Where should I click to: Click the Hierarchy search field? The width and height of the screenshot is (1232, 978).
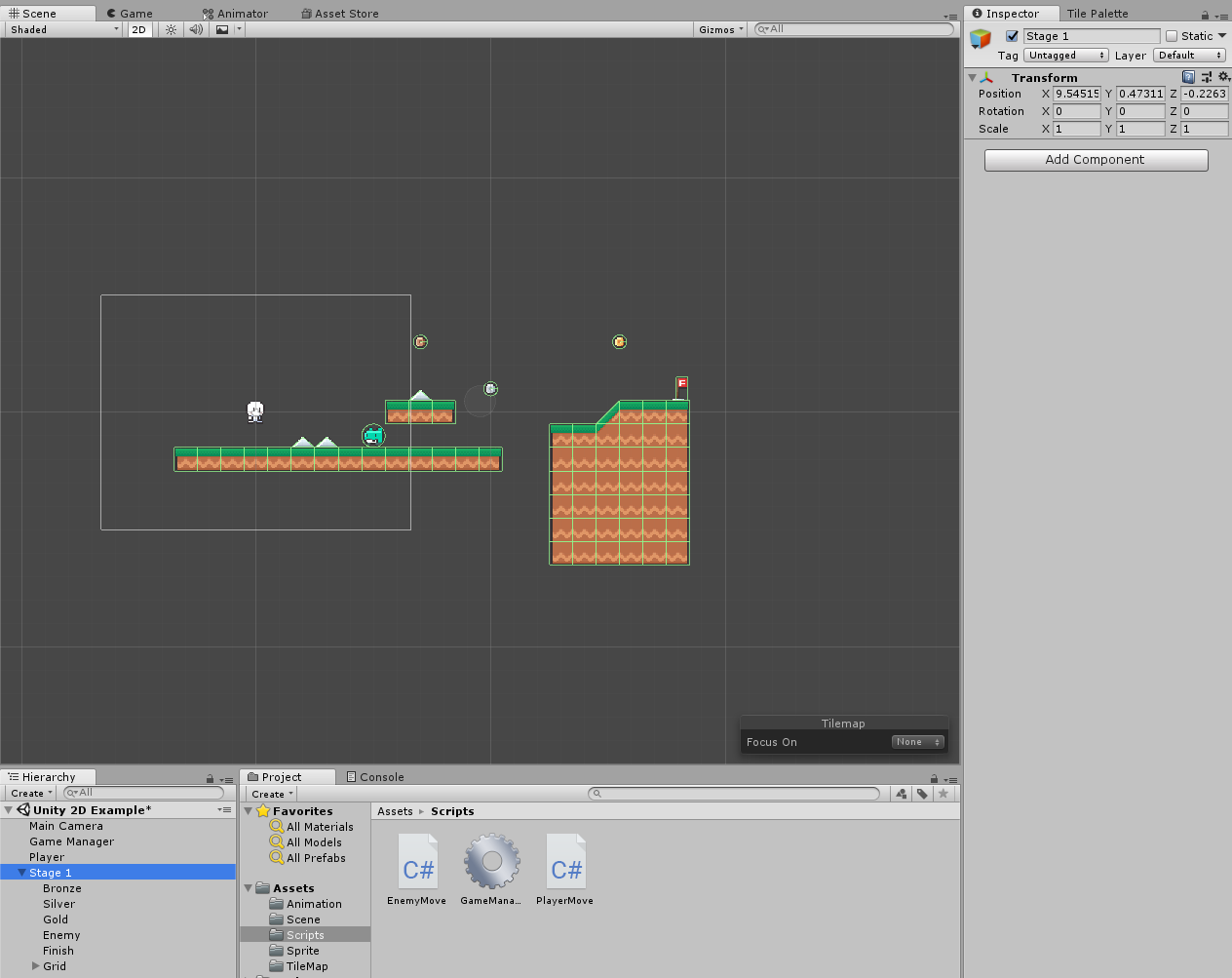pyautogui.click(x=143, y=793)
